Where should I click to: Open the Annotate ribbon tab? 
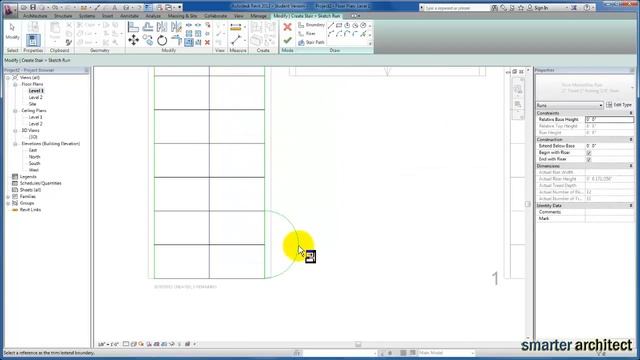[129, 16]
